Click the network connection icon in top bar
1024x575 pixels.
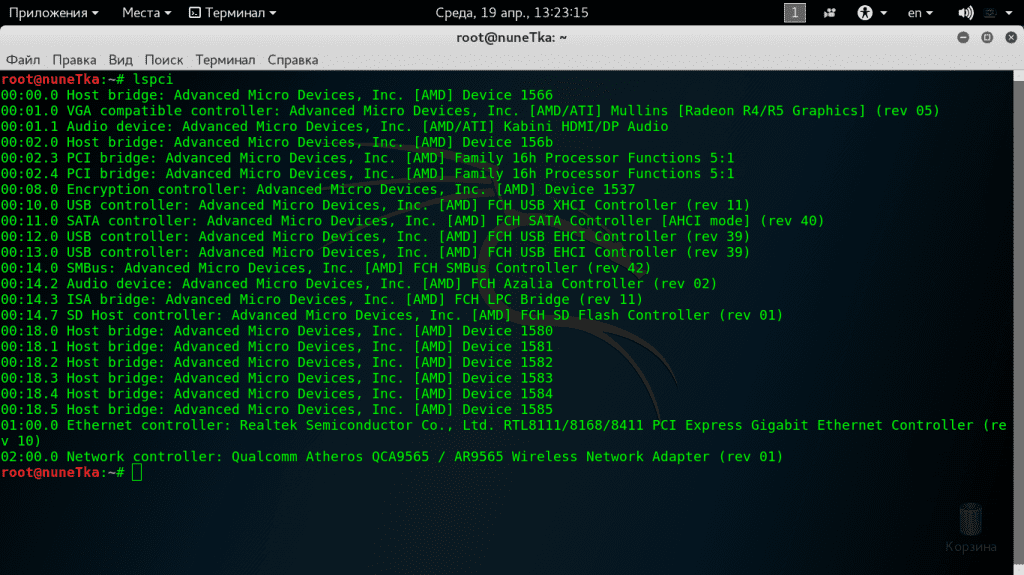tap(989, 13)
